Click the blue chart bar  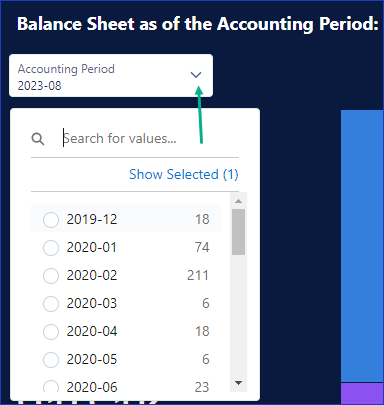362,246
